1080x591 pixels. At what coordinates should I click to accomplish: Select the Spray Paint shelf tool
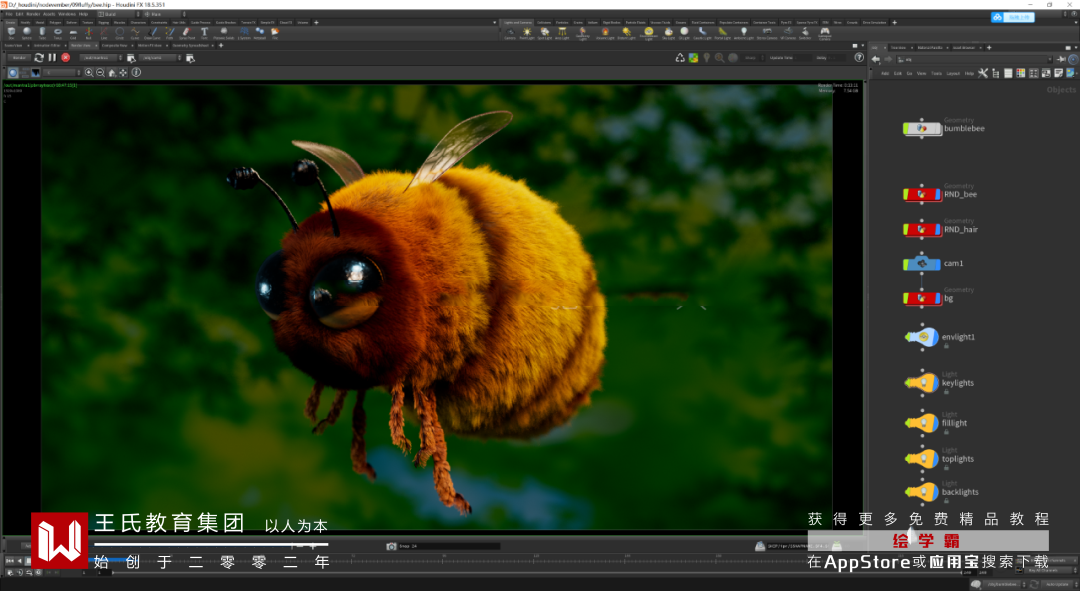point(187,32)
